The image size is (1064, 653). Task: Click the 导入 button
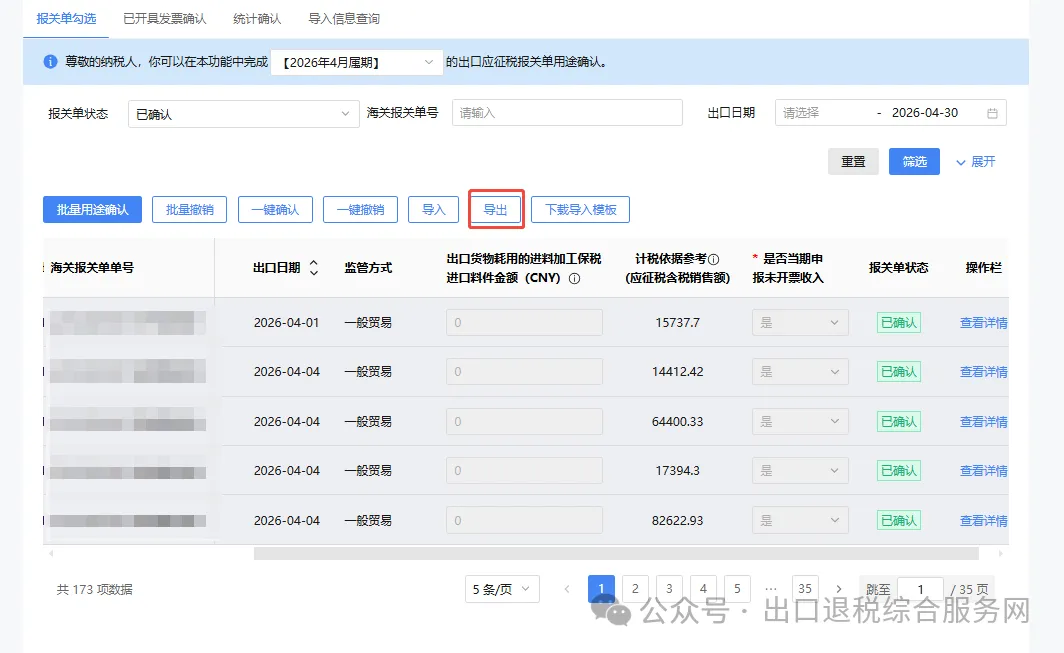[434, 210]
